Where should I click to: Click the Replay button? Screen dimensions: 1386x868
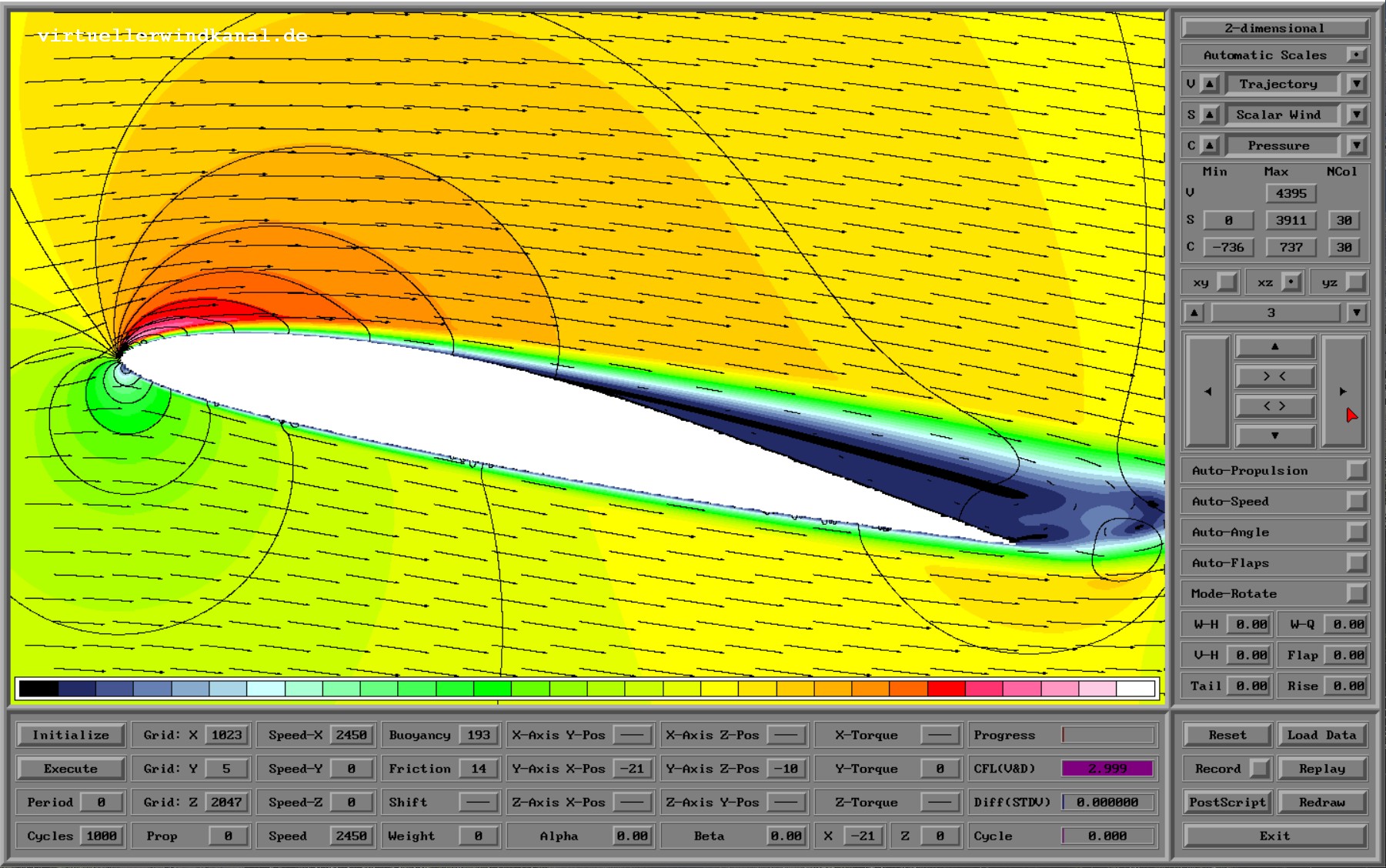[x=1321, y=768]
